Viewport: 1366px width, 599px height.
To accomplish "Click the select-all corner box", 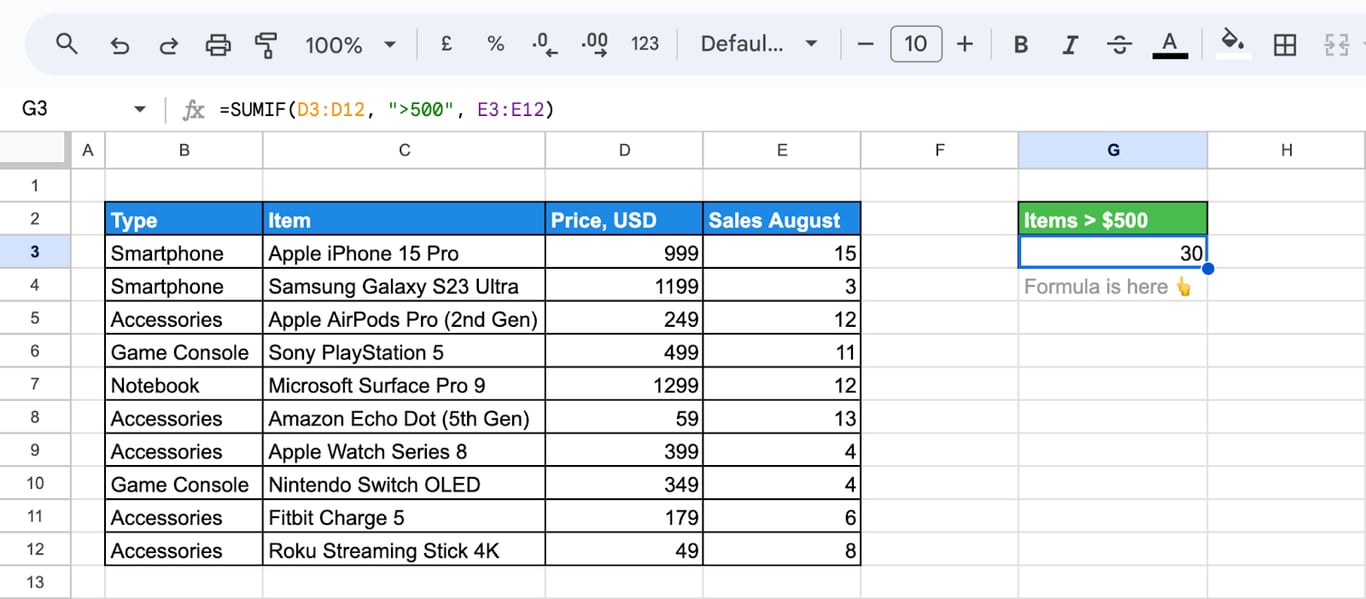I will pos(35,150).
